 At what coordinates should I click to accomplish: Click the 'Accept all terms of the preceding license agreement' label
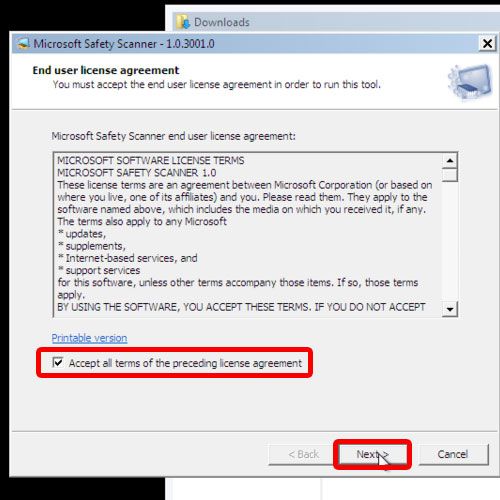point(185,363)
